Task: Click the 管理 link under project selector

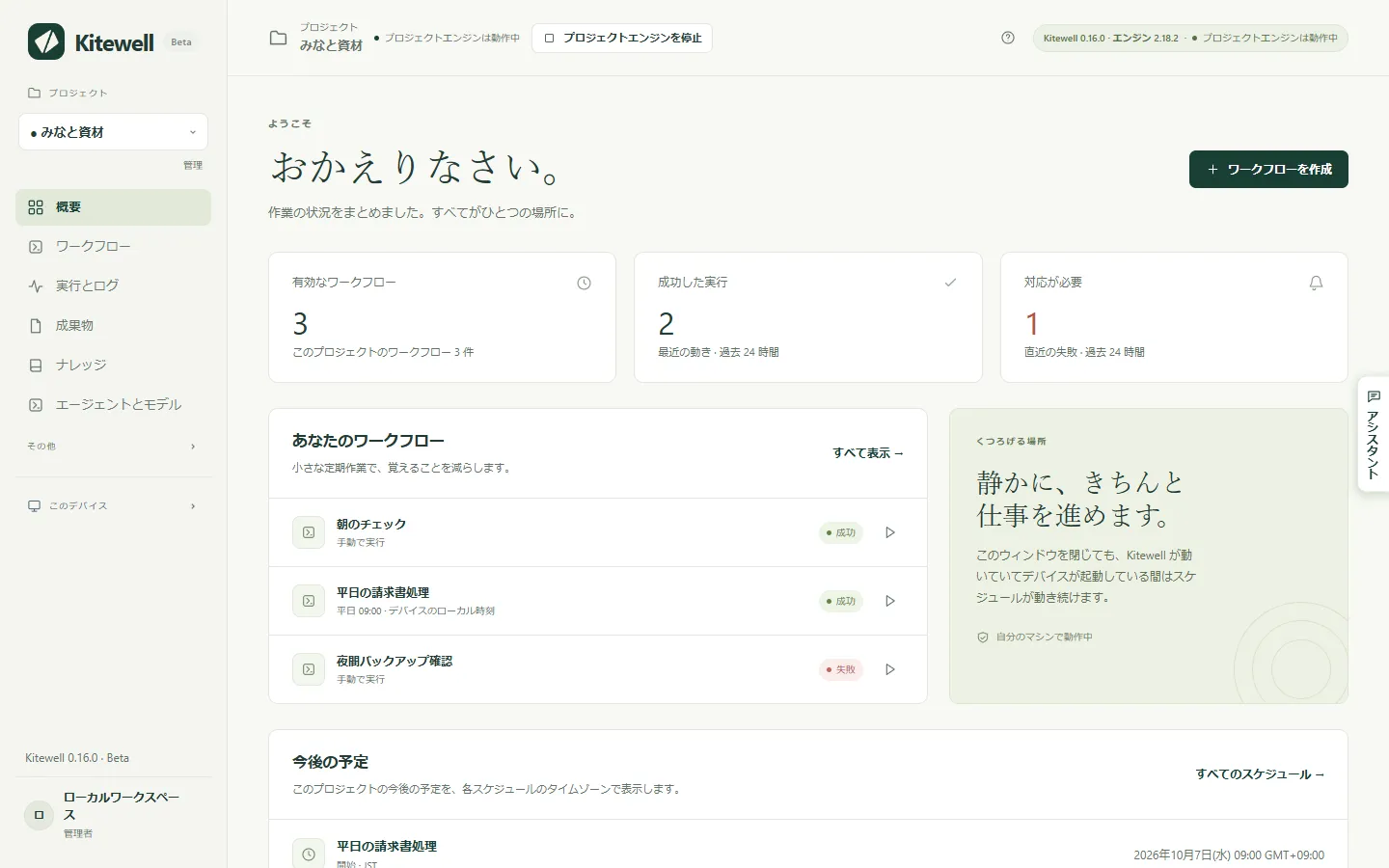Action: tap(193, 165)
